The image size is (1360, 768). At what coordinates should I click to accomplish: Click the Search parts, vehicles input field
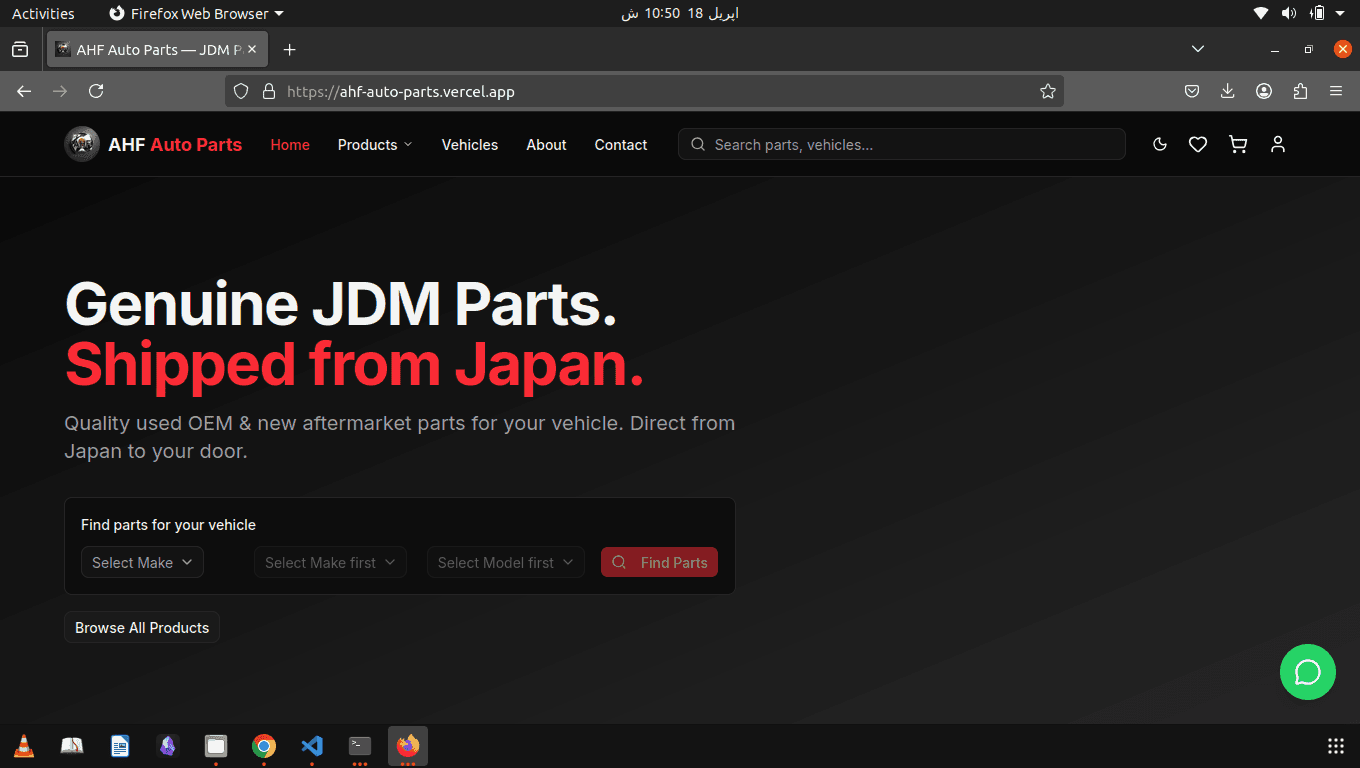click(x=900, y=144)
